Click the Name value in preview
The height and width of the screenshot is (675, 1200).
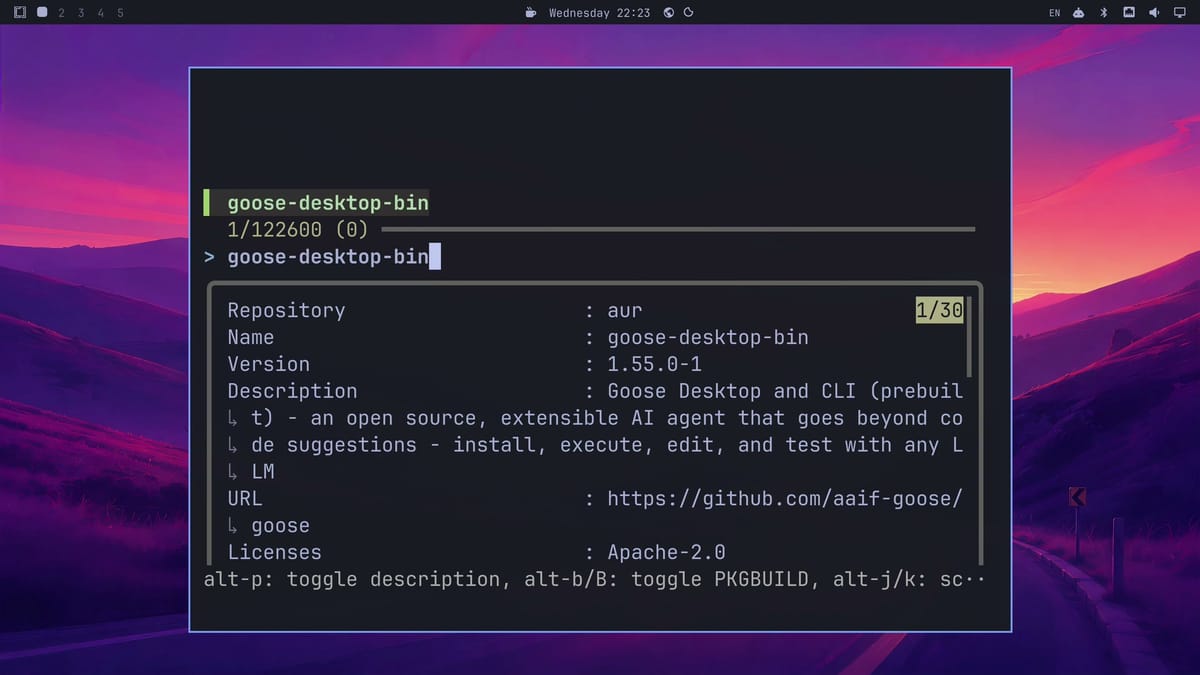(x=708, y=337)
